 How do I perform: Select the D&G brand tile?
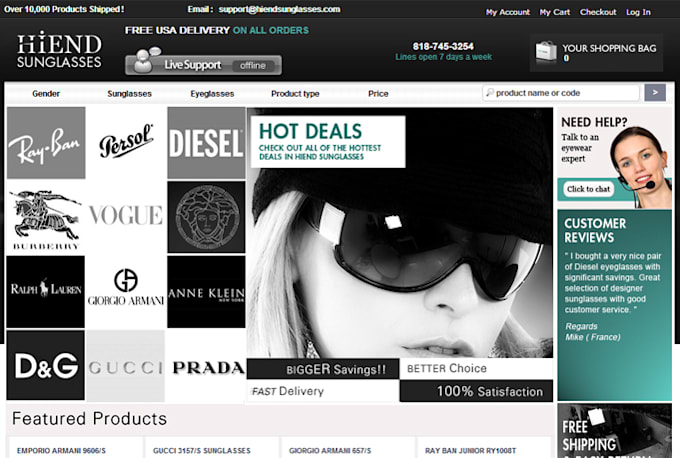point(46,365)
